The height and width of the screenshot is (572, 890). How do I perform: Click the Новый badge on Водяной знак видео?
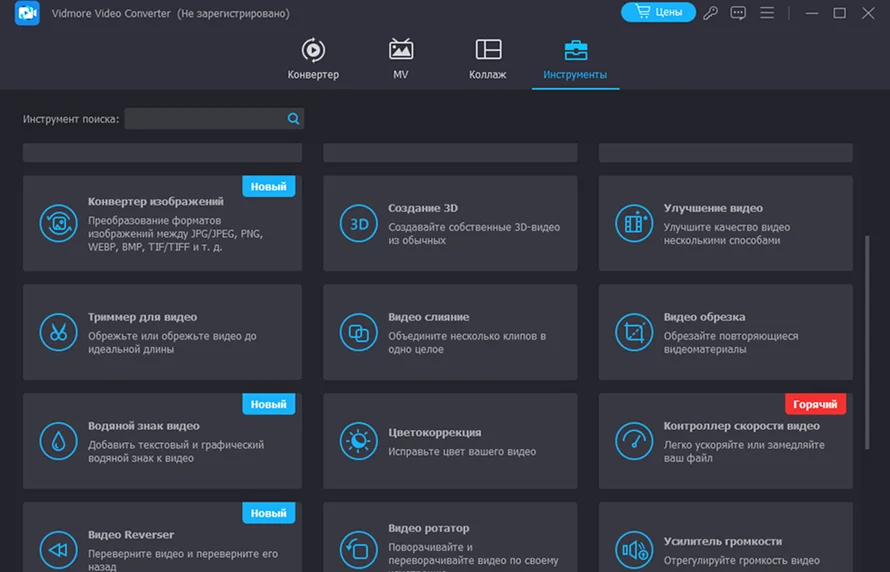coord(268,404)
